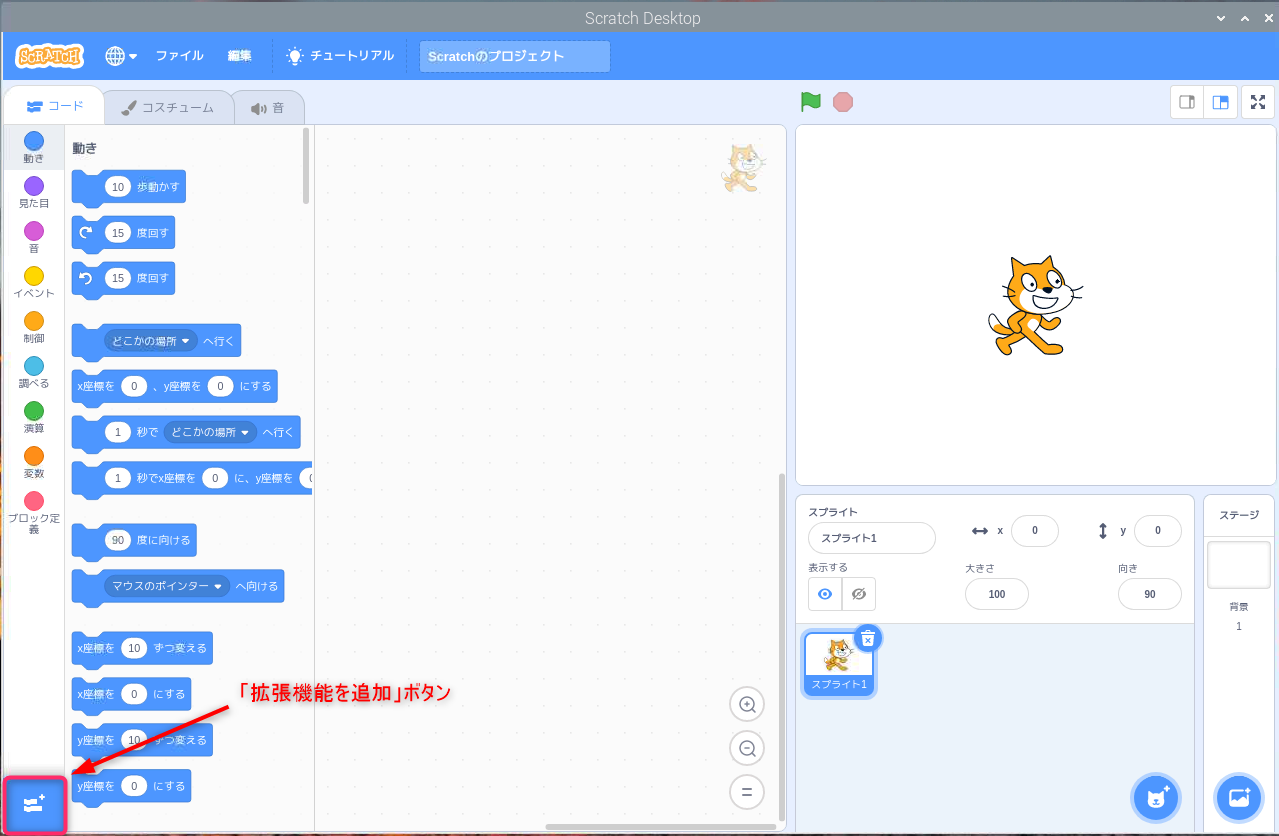
Task: Open the チュートリアル page
Action: (x=340, y=56)
